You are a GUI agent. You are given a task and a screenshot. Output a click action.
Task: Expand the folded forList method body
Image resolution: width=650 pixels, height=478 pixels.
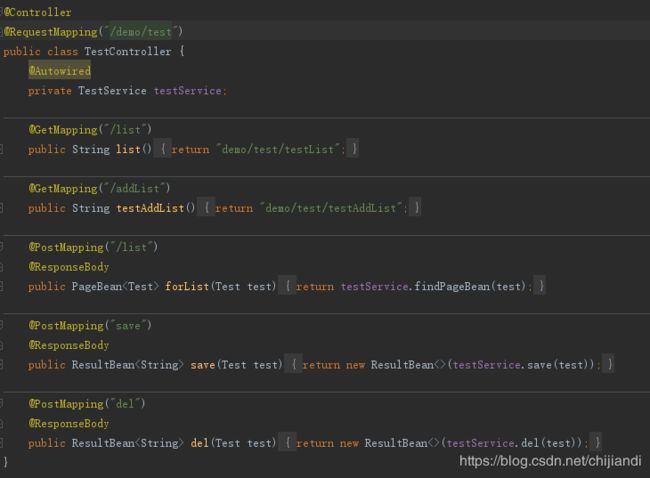pos(287,286)
